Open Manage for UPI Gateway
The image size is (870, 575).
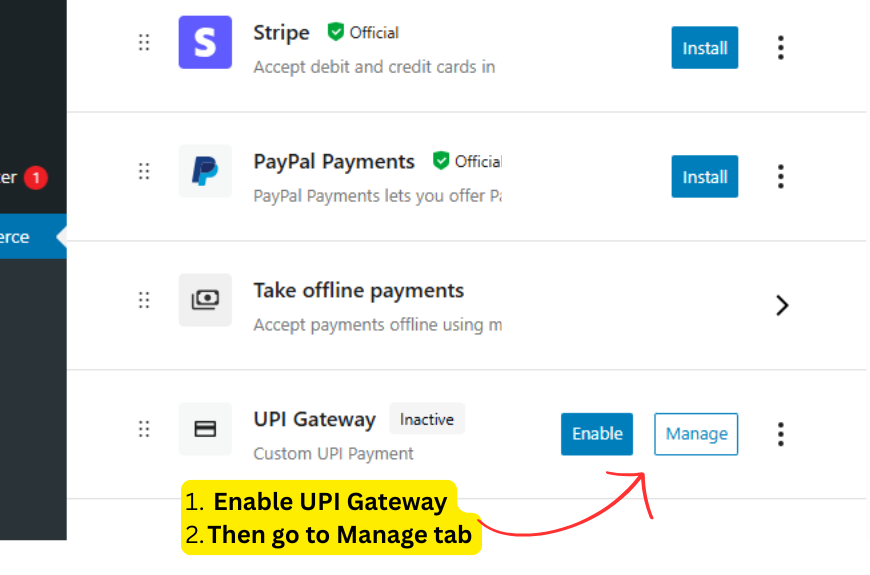[696, 434]
